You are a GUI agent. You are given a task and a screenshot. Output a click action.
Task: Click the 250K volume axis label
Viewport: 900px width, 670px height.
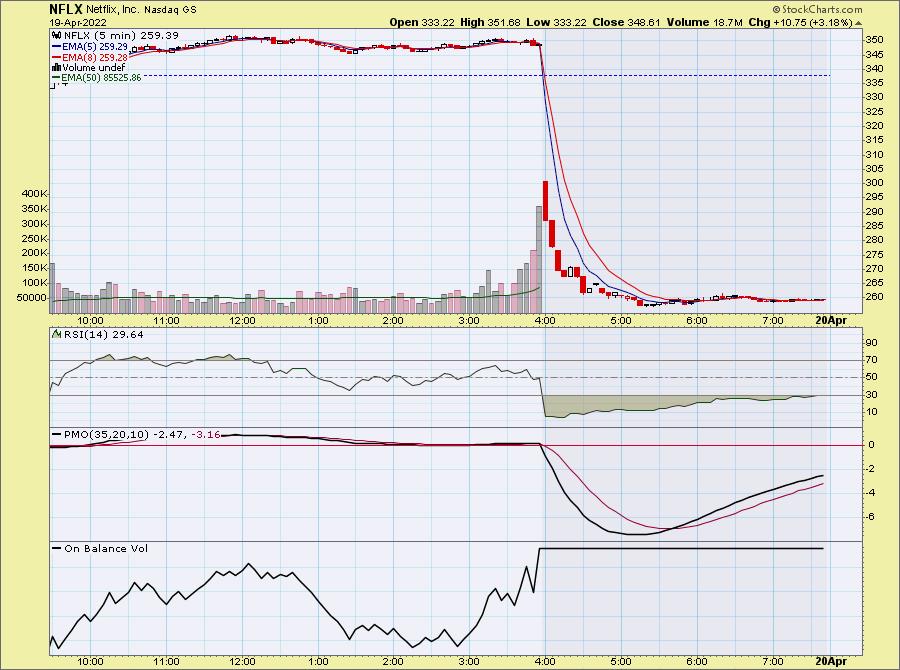34,238
